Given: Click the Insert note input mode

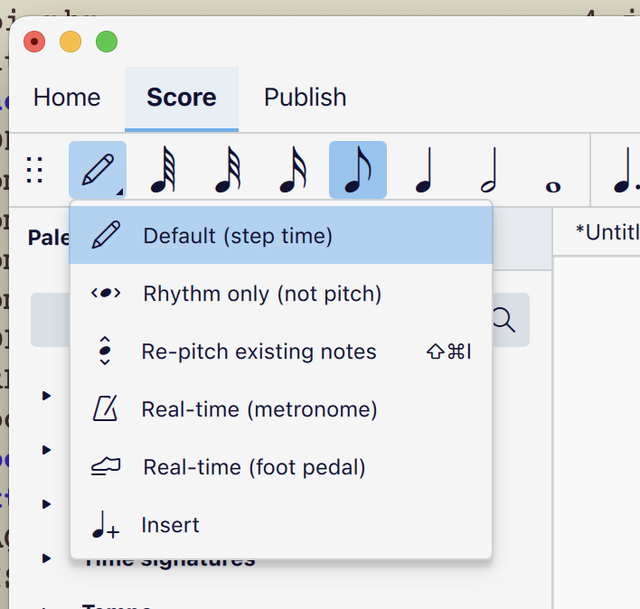Looking at the screenshot, I should pyautogui.click(x=170, y=525).
